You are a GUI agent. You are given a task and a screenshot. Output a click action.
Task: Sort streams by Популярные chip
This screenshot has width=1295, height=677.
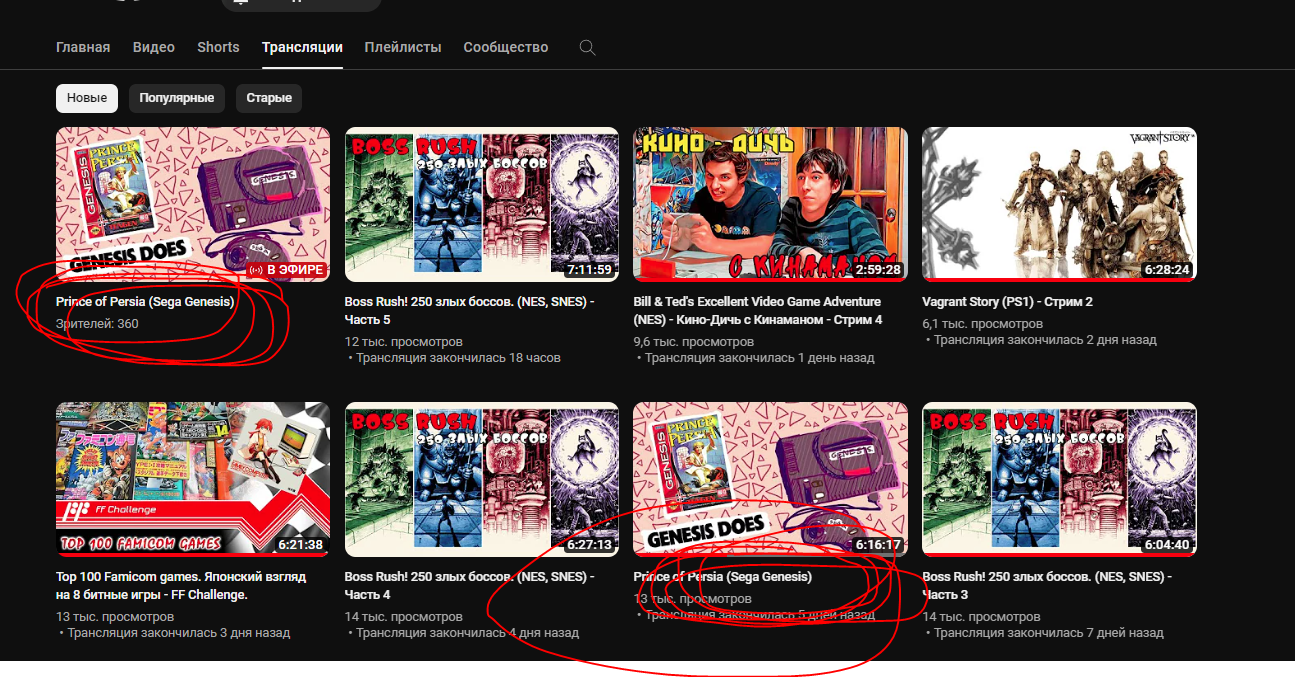pos(177,98)
